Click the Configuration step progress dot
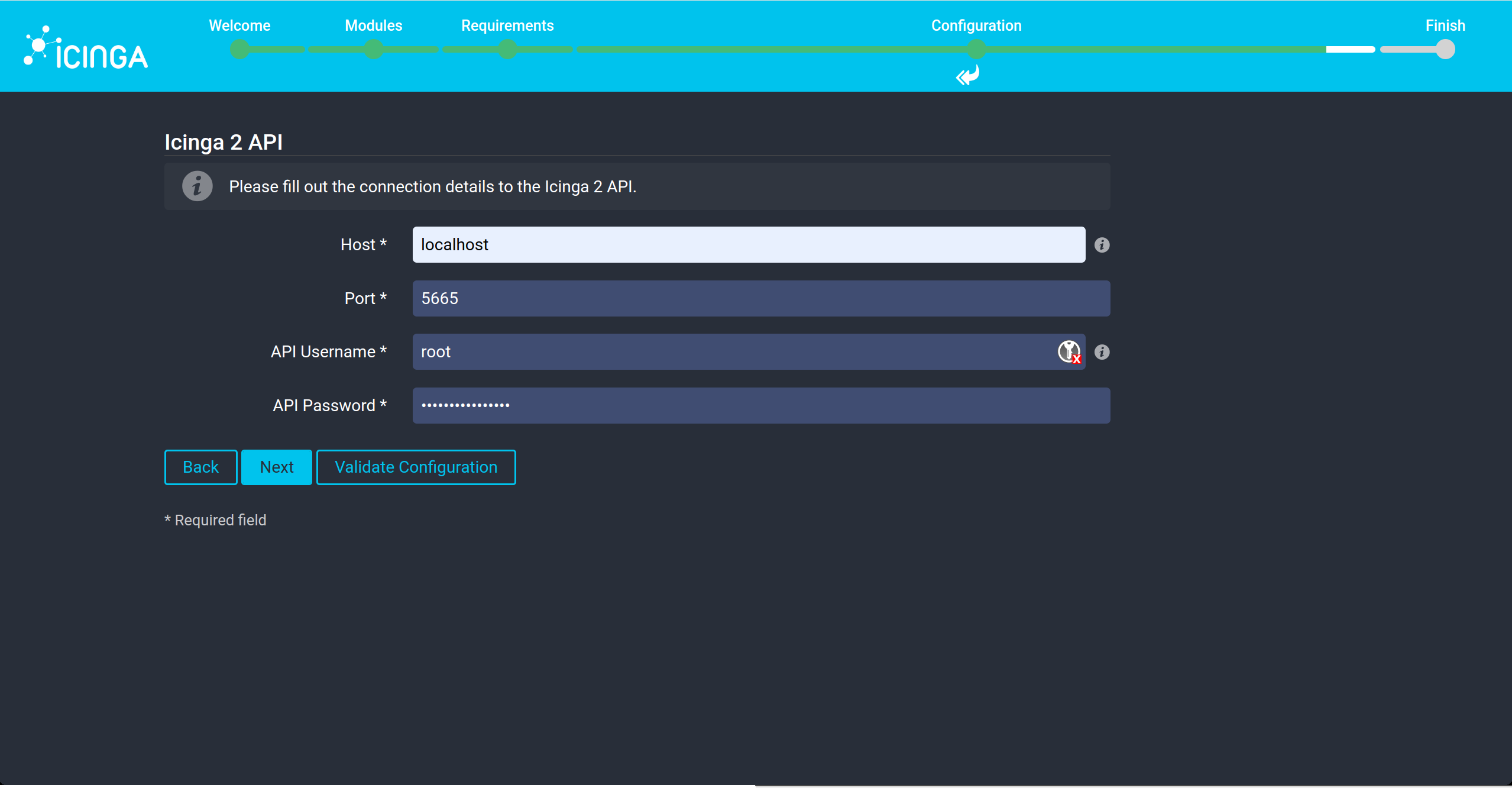Viewport: 1512px width, 791px height. (977, 49)
